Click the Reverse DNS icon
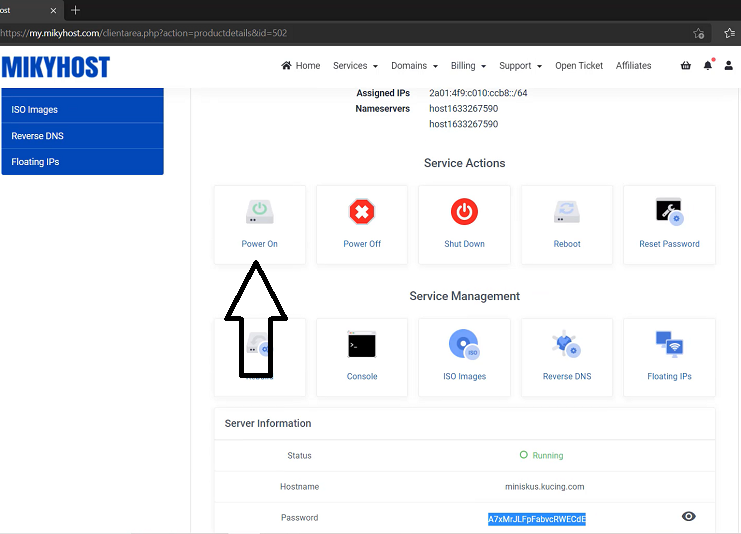The width and height of the screenshot is (741, 534). pyautogui.click(x=567, y=344)
